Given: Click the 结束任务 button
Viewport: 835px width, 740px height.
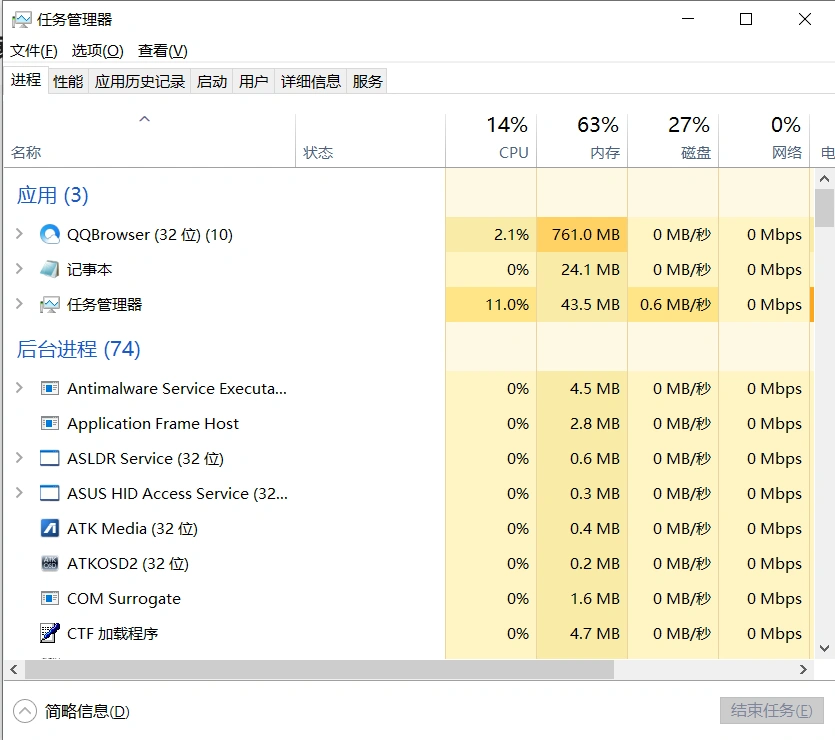Looking at the screenshot, I should (770, 710).
